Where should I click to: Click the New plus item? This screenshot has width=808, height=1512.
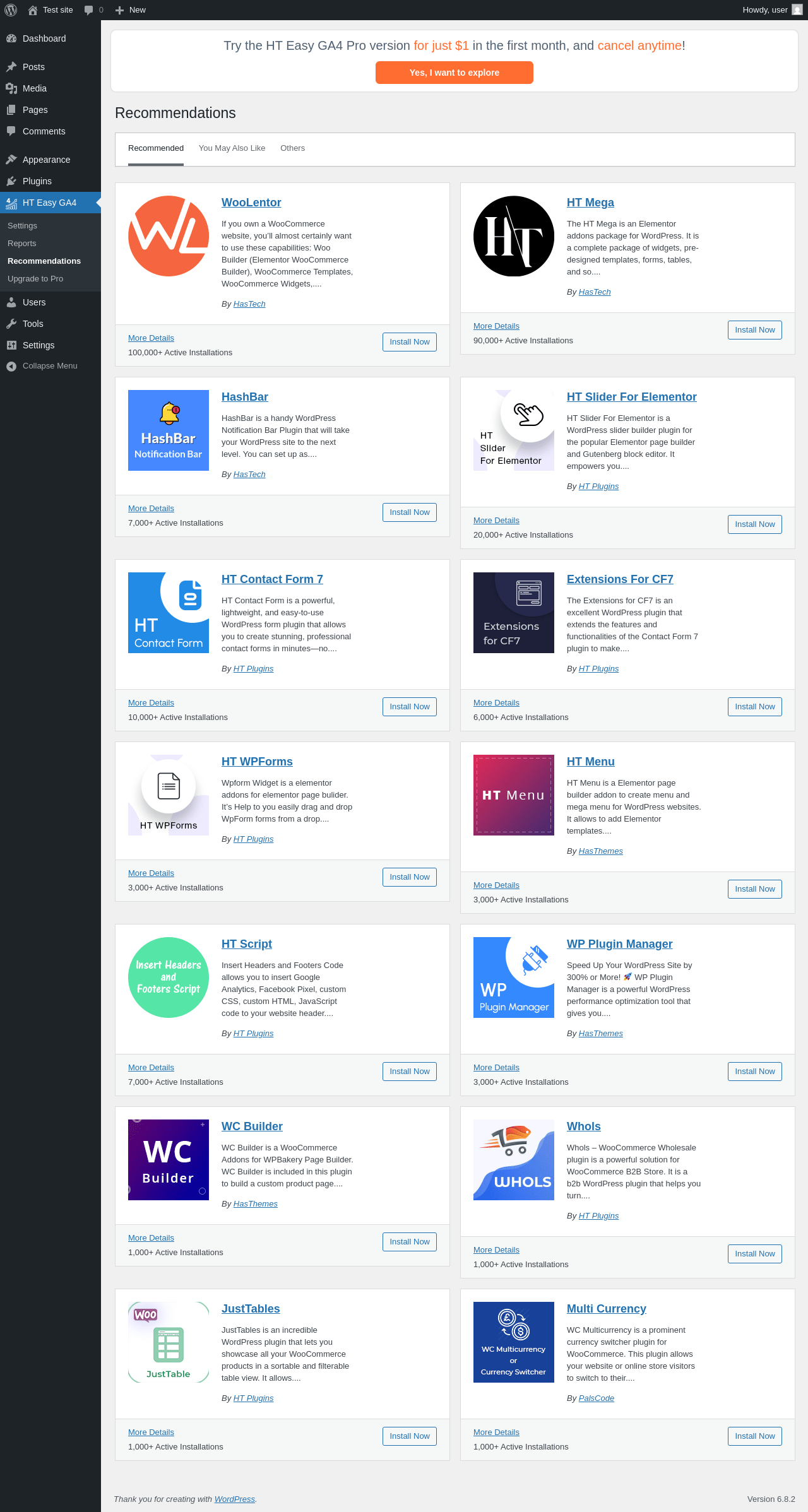point(131,10)
